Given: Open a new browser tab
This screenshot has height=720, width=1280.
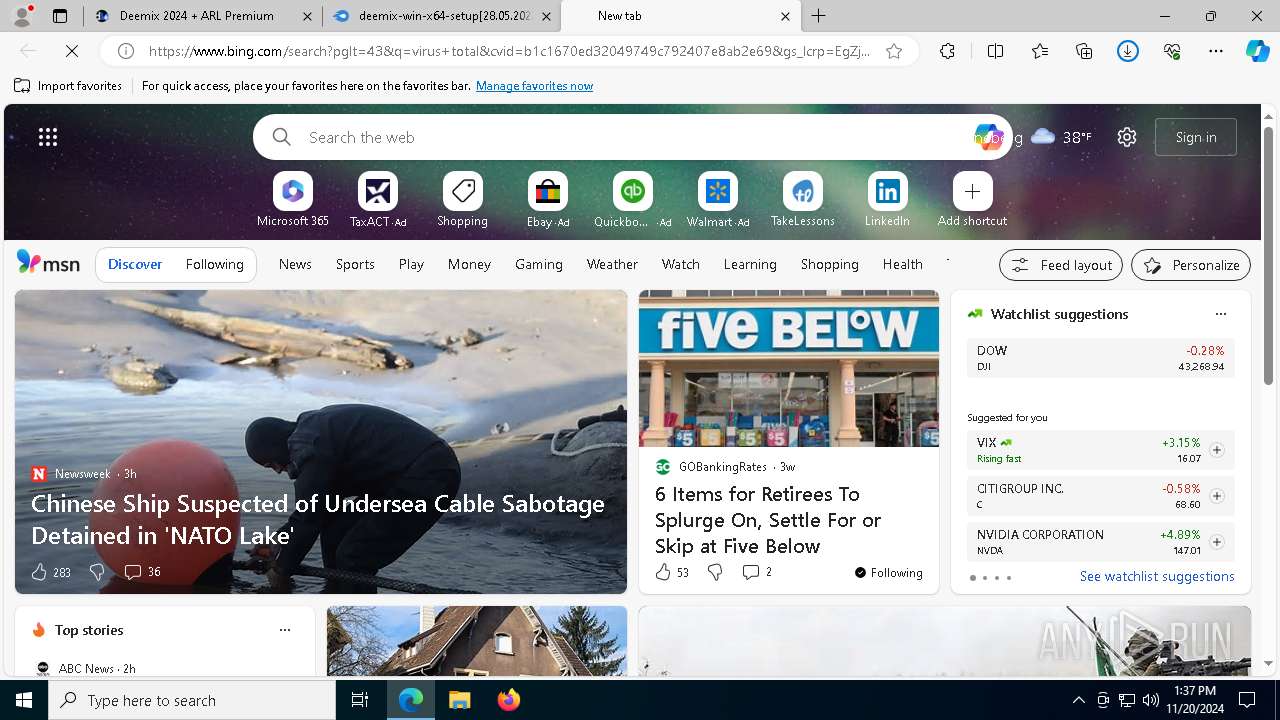Looking at the screenshot, I should 819,16.
